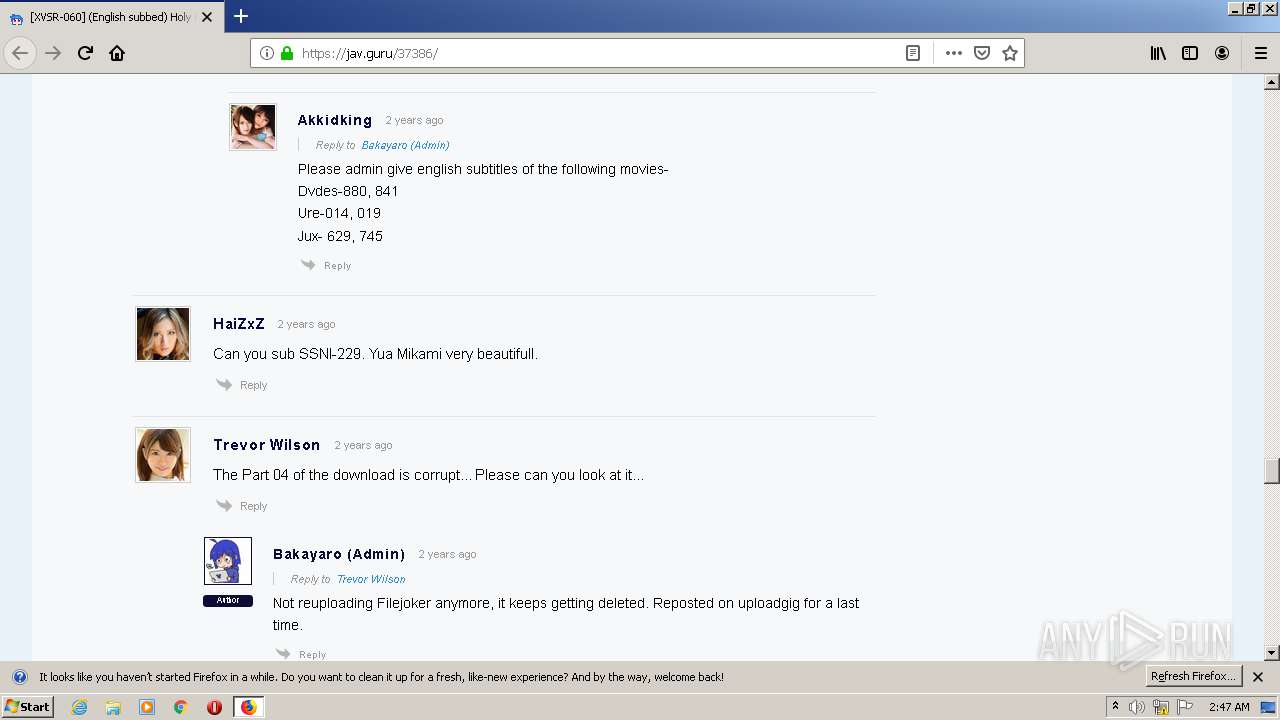Launch Google Chrome from the taskbar

tap(181, 707)
